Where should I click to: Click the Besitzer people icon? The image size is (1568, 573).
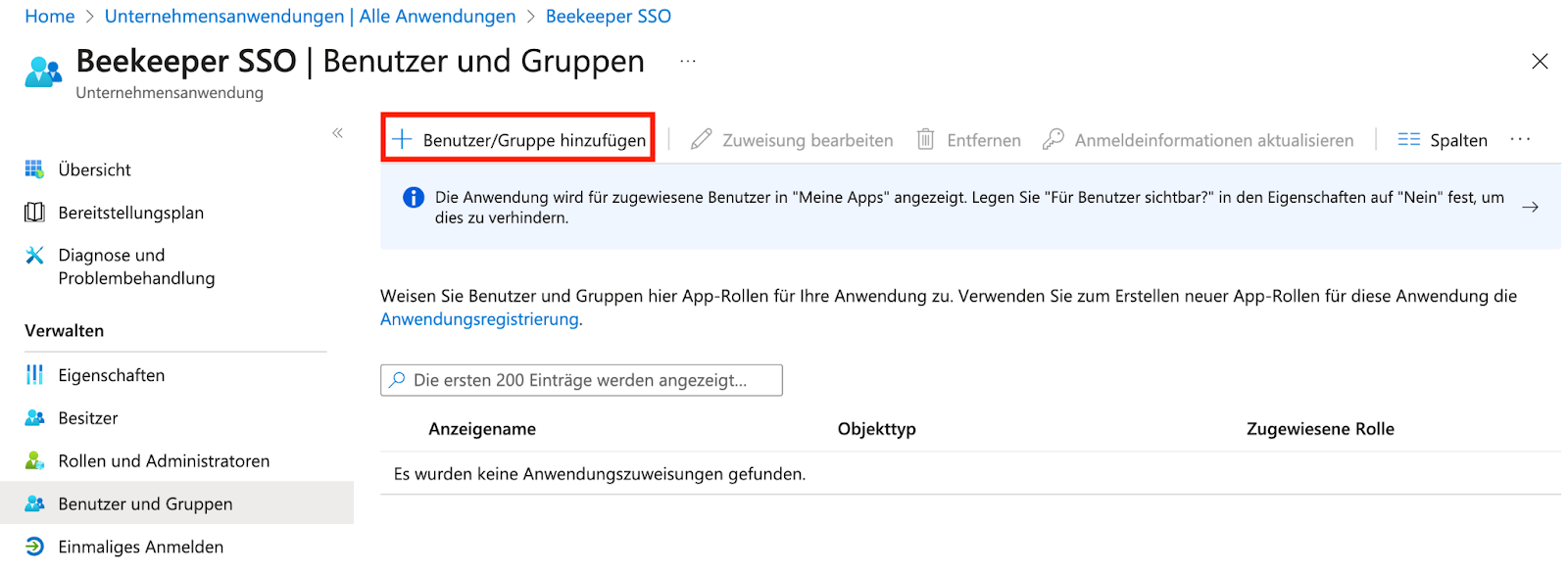[34, 418]
